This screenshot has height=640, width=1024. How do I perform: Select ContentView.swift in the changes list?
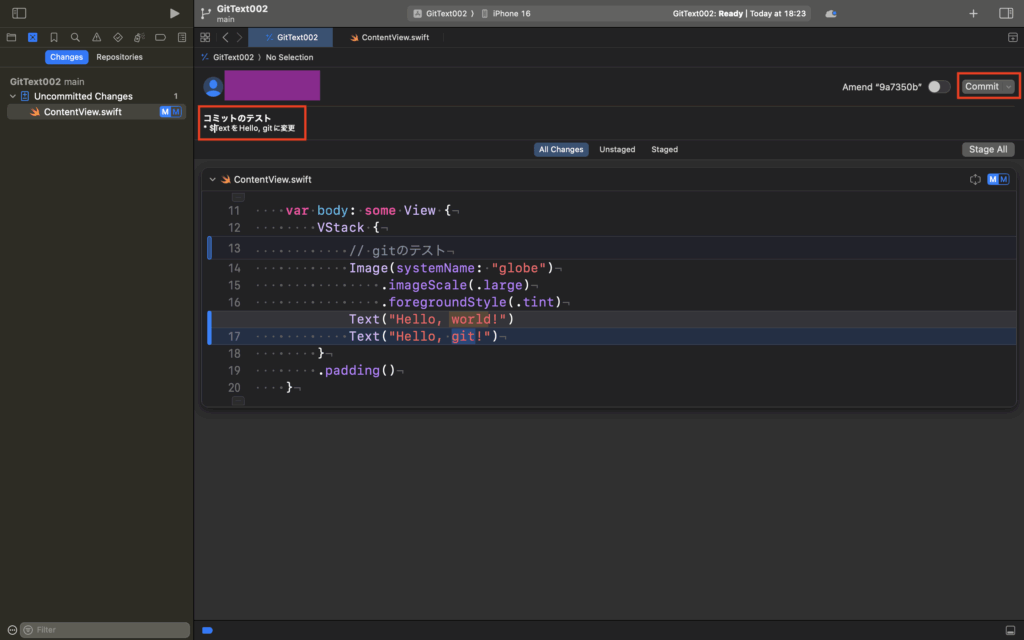pyautogui.click(x=97, y=112)
